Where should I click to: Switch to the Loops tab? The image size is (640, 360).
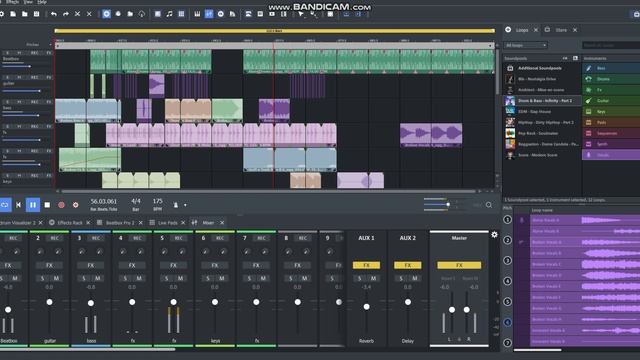pos(522,30)
